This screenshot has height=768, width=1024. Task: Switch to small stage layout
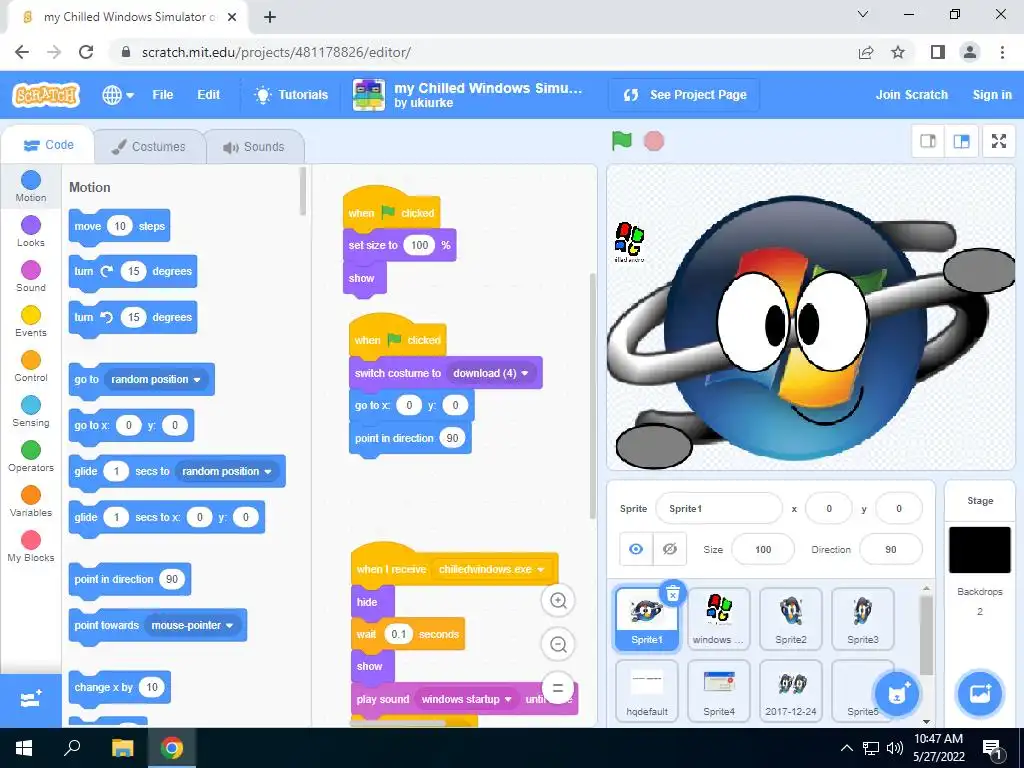pyautogui.click(x=928, y=141)
